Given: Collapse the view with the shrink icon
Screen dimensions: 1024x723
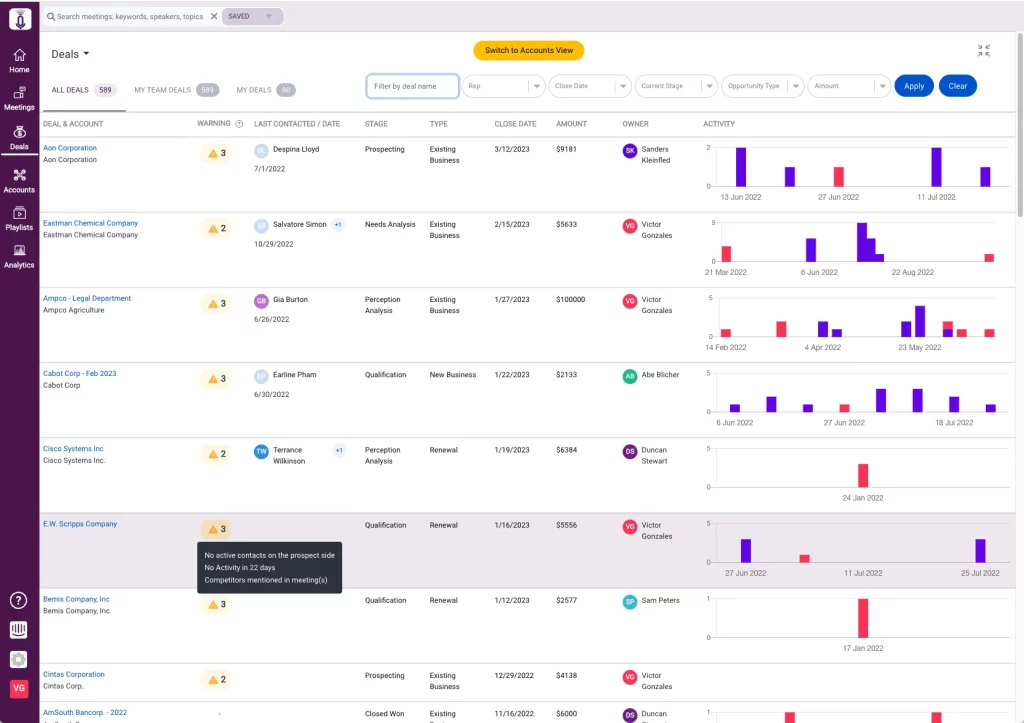Looking at the screenshot, I should [984, 50].
